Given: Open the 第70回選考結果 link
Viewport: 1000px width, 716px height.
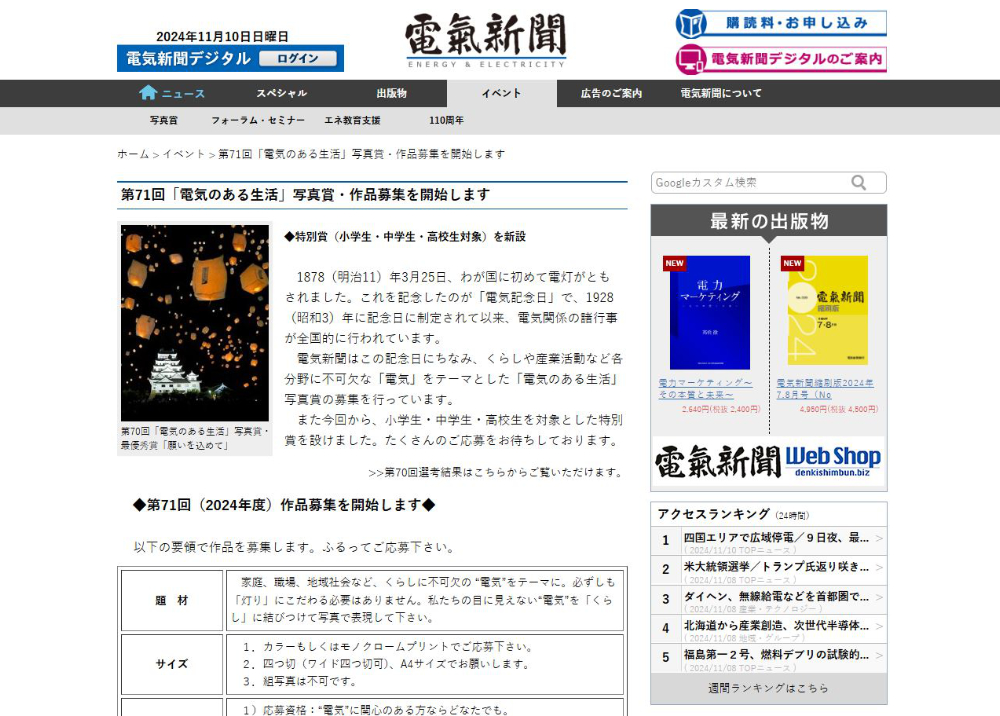Looking at the screenshot, I should tap(495, 472).
